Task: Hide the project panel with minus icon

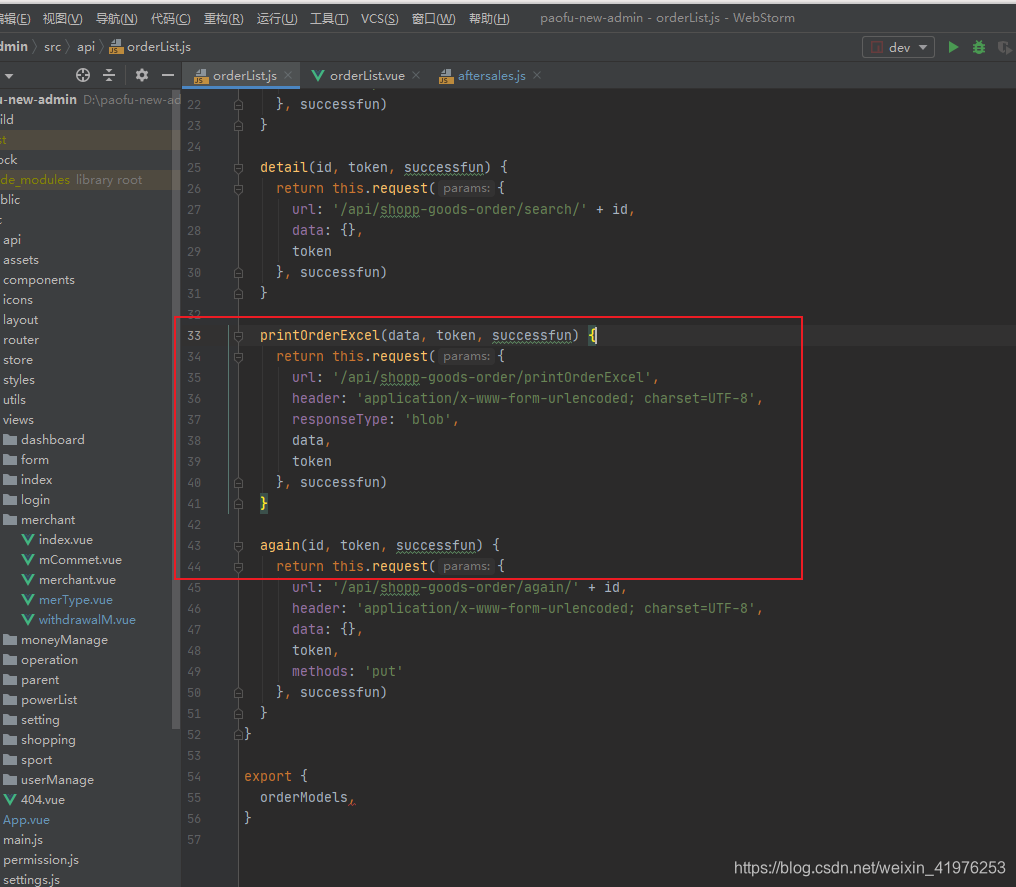Action: pos(168,75)
